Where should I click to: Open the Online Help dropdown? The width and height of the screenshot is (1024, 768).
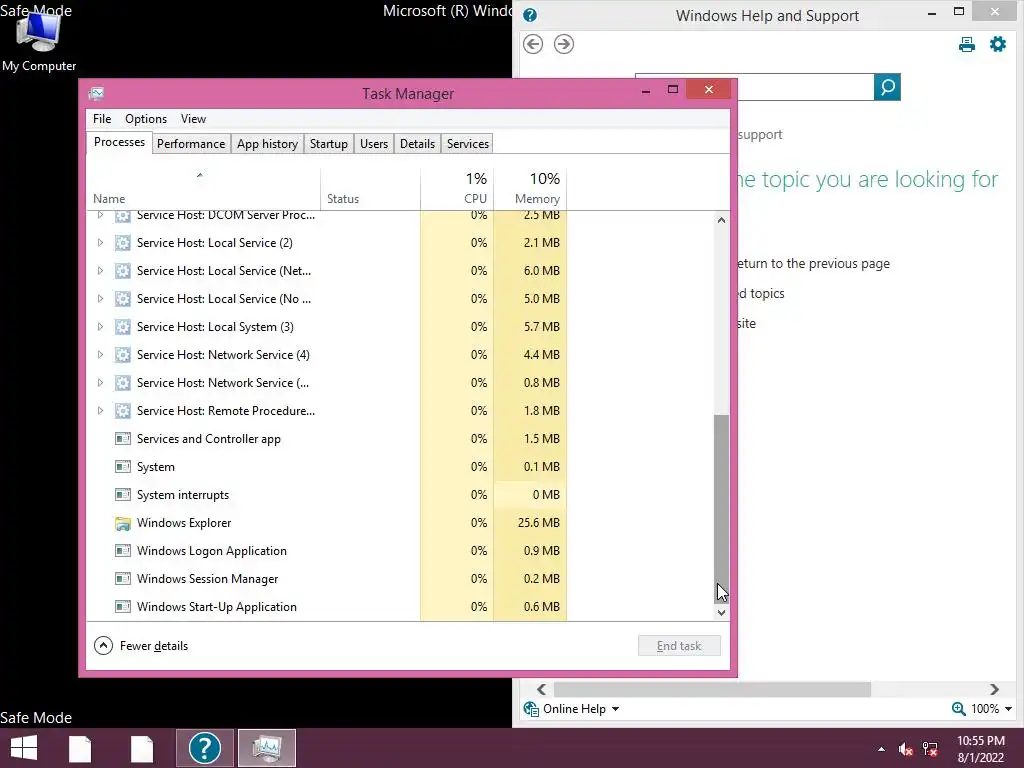point(615,709)
